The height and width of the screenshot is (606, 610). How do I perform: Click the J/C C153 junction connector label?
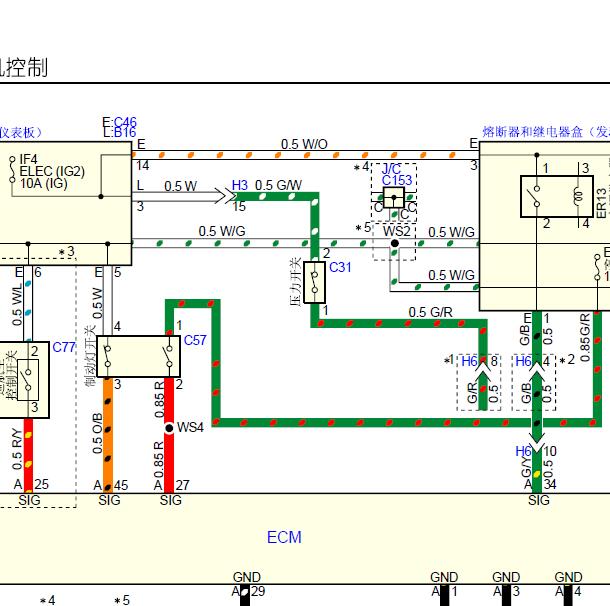coord(396,175)
